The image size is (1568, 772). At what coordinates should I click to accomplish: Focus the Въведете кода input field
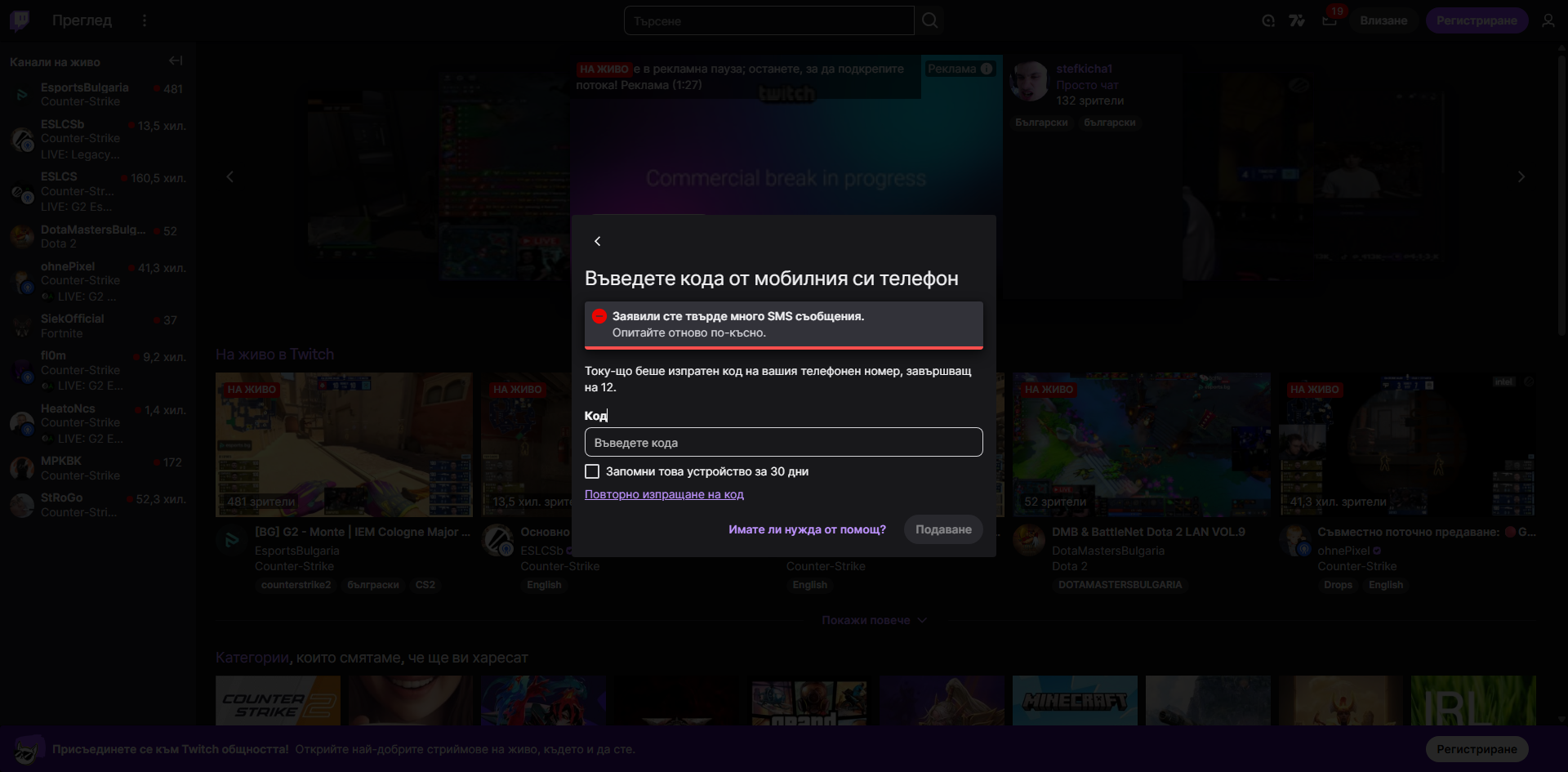coord(783,442)
